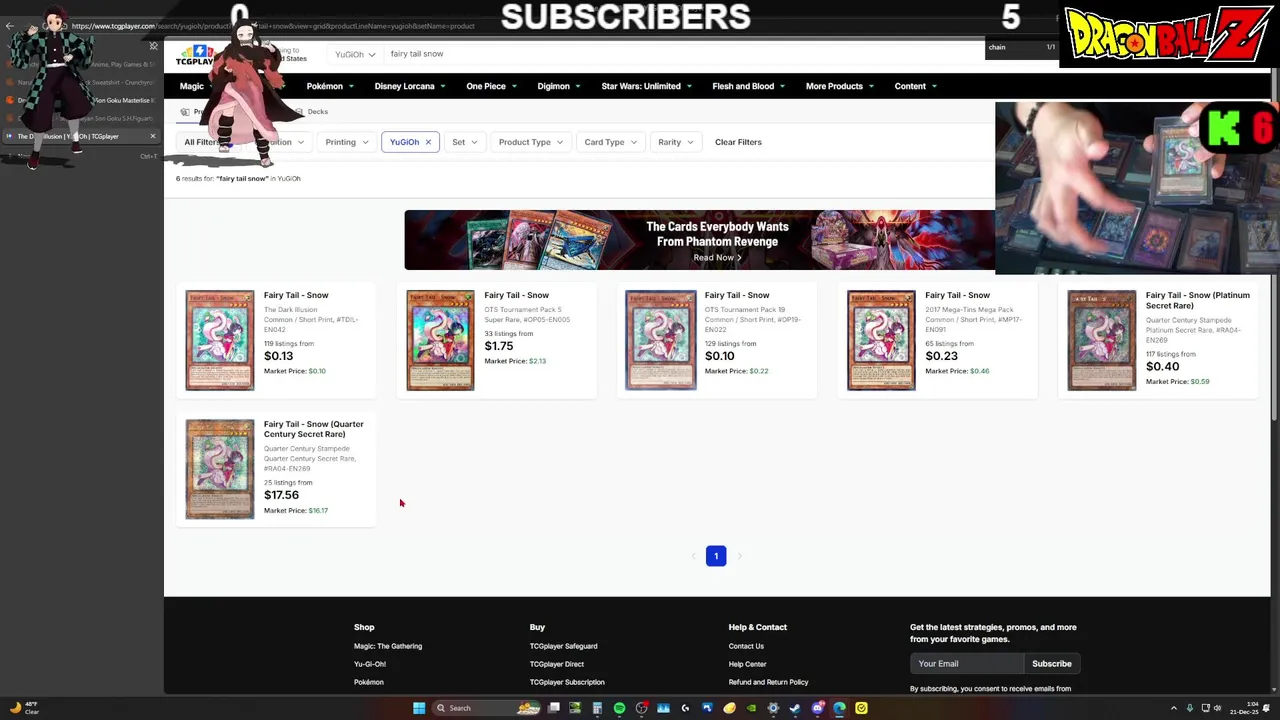This screenshot has height=720, width=1280.
Task: Open the OTS Tournament Pack 19 card image
Action: tap(661, 340)
